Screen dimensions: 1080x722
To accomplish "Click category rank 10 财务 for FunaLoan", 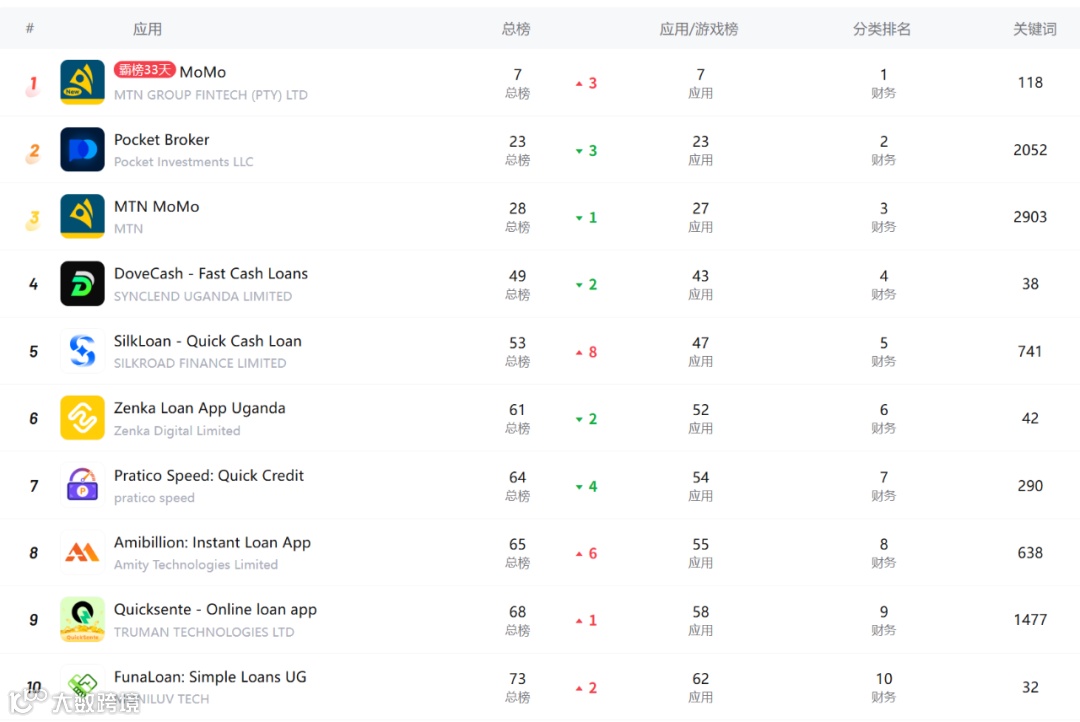I will coord(884,687).
